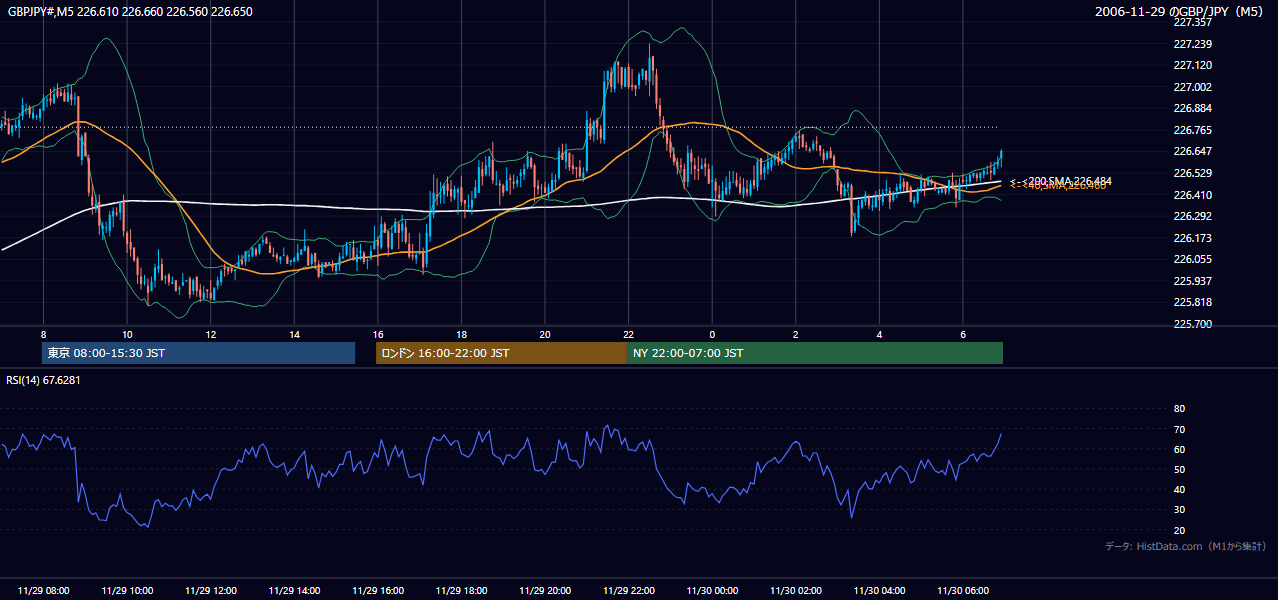Click the RSI scale 40 label

coord(1179,490)
